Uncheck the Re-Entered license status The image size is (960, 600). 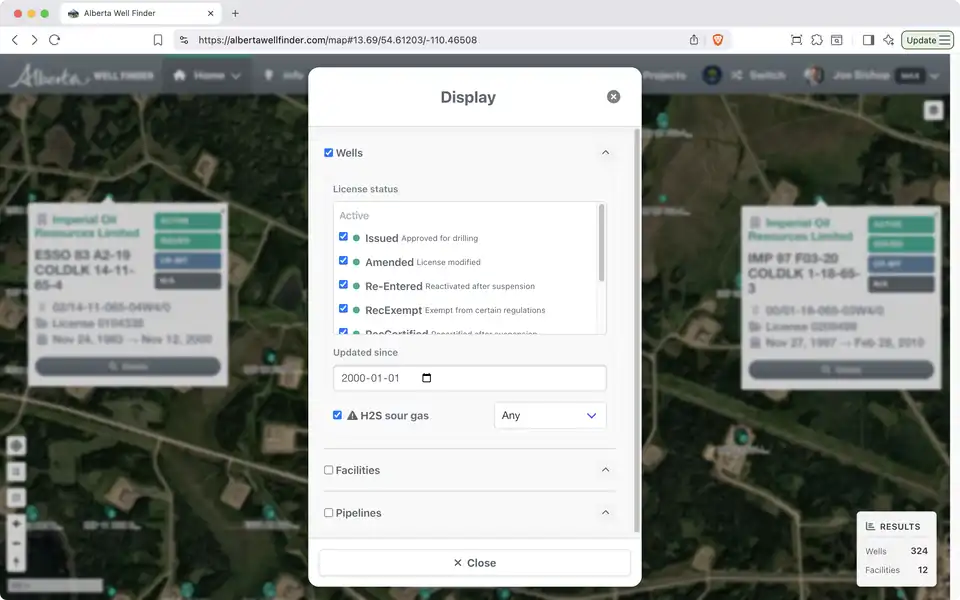343,285
